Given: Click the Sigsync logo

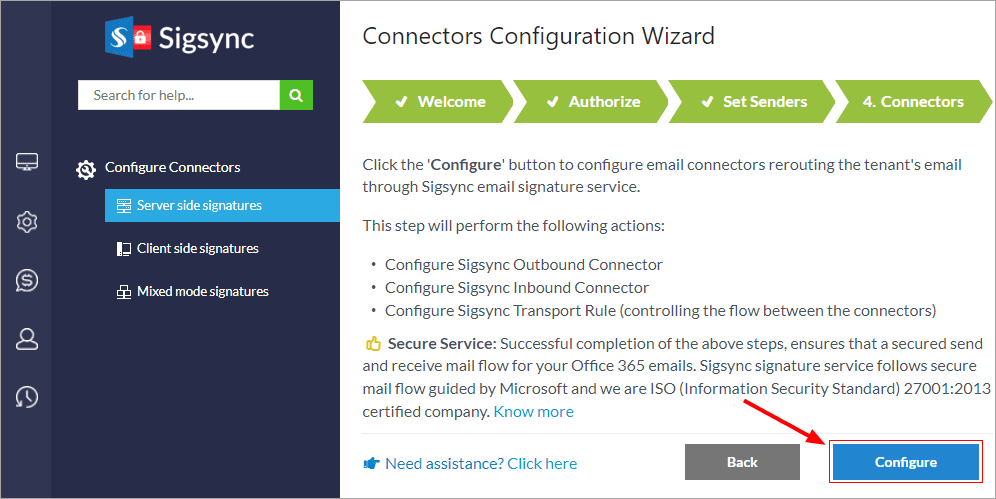Looking at the screenshot, I should [x=180, y=39].
